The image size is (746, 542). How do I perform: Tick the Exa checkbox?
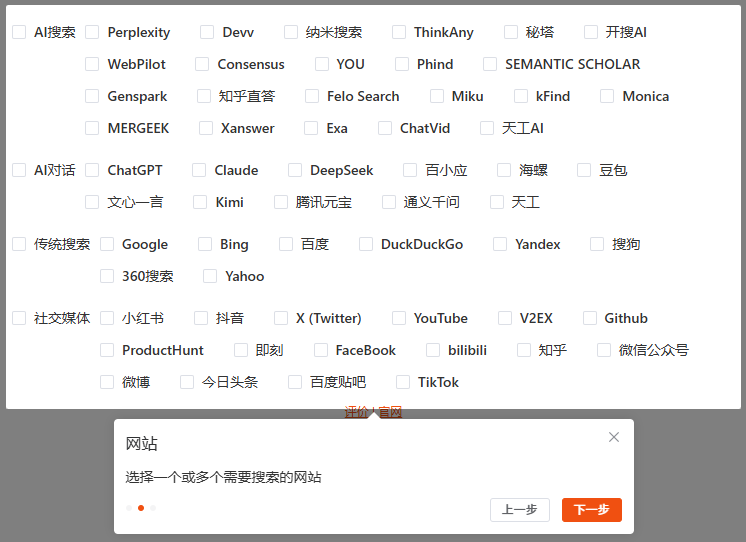tap(311, 128)
